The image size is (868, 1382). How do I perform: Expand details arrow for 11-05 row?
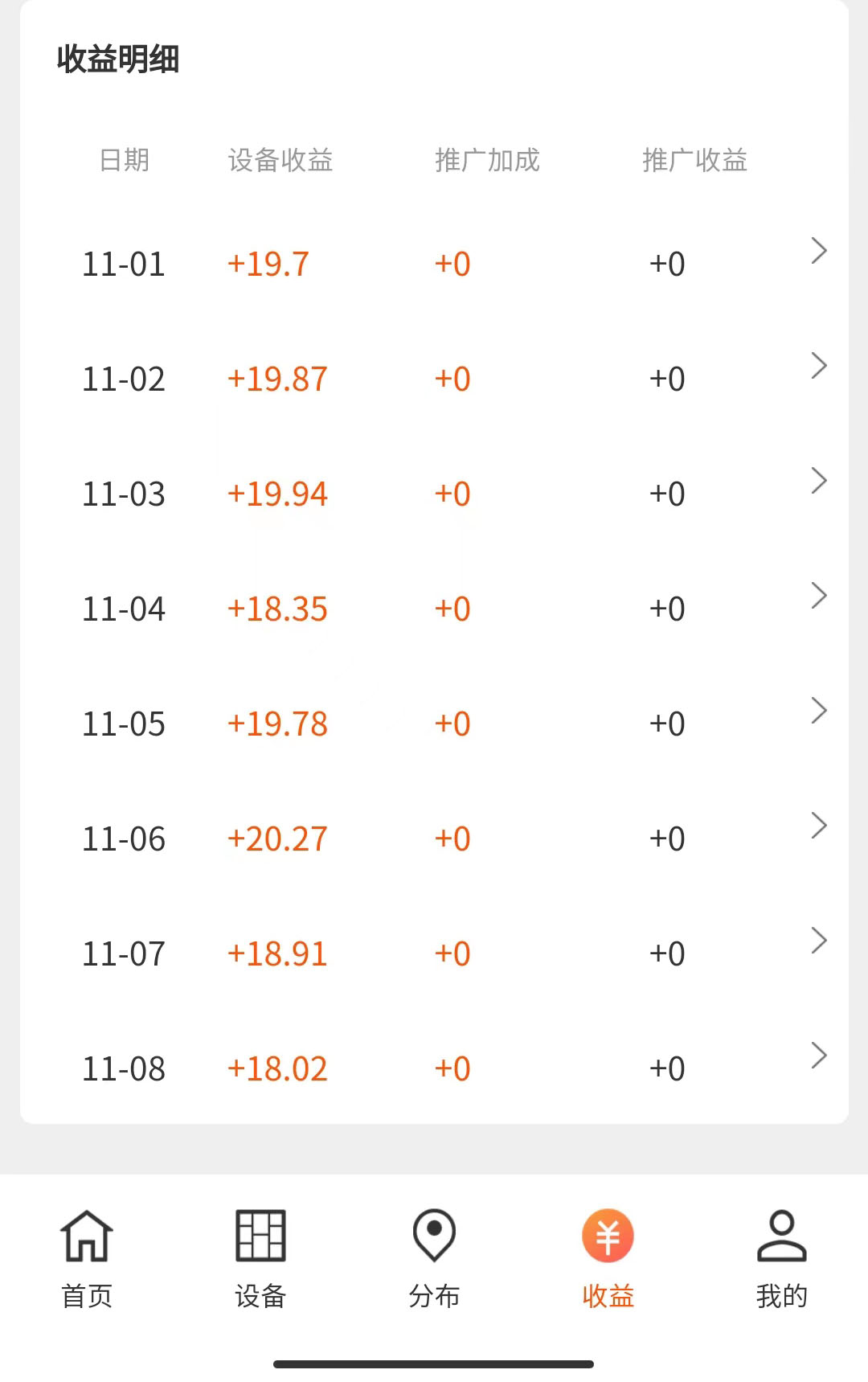819,711
